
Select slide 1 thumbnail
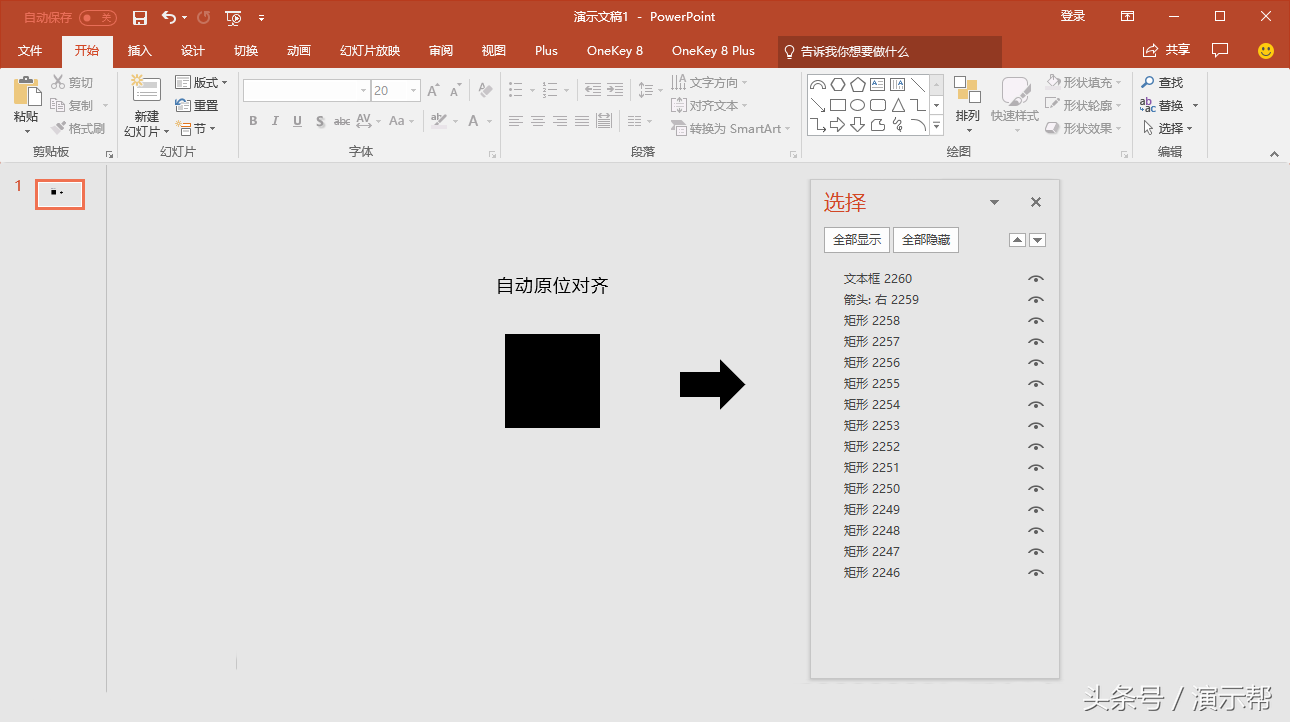(60, 194)
